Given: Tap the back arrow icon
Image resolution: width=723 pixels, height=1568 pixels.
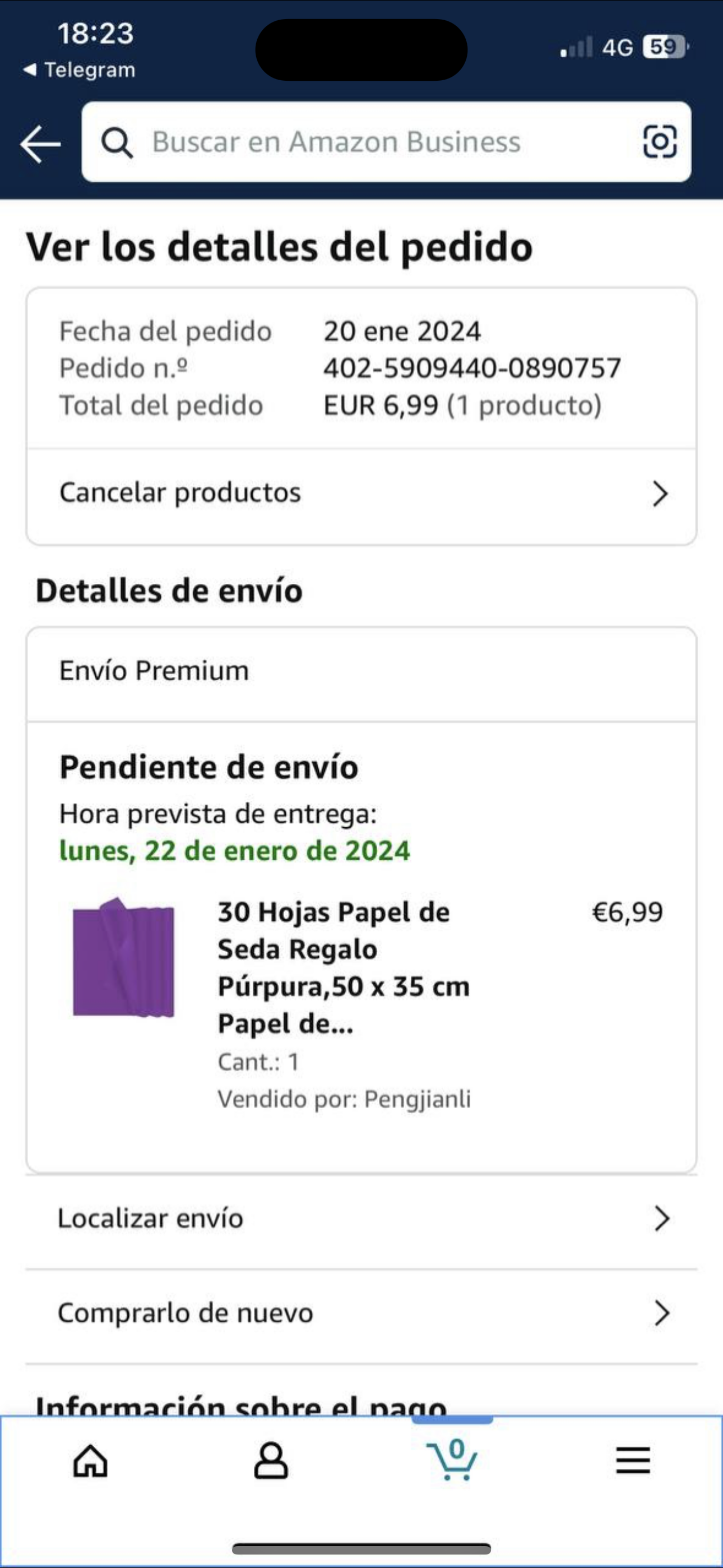Looking at the screenshot, I should pos(40,144).
